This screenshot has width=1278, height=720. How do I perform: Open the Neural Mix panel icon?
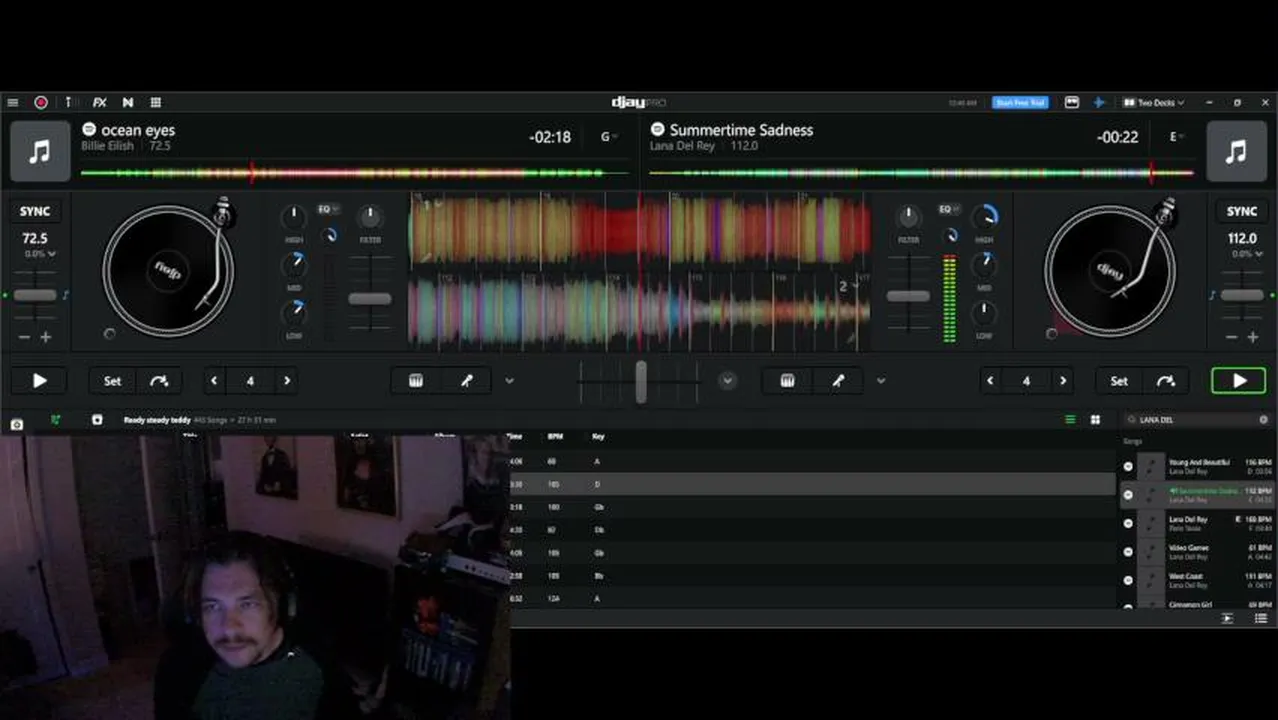128,102
